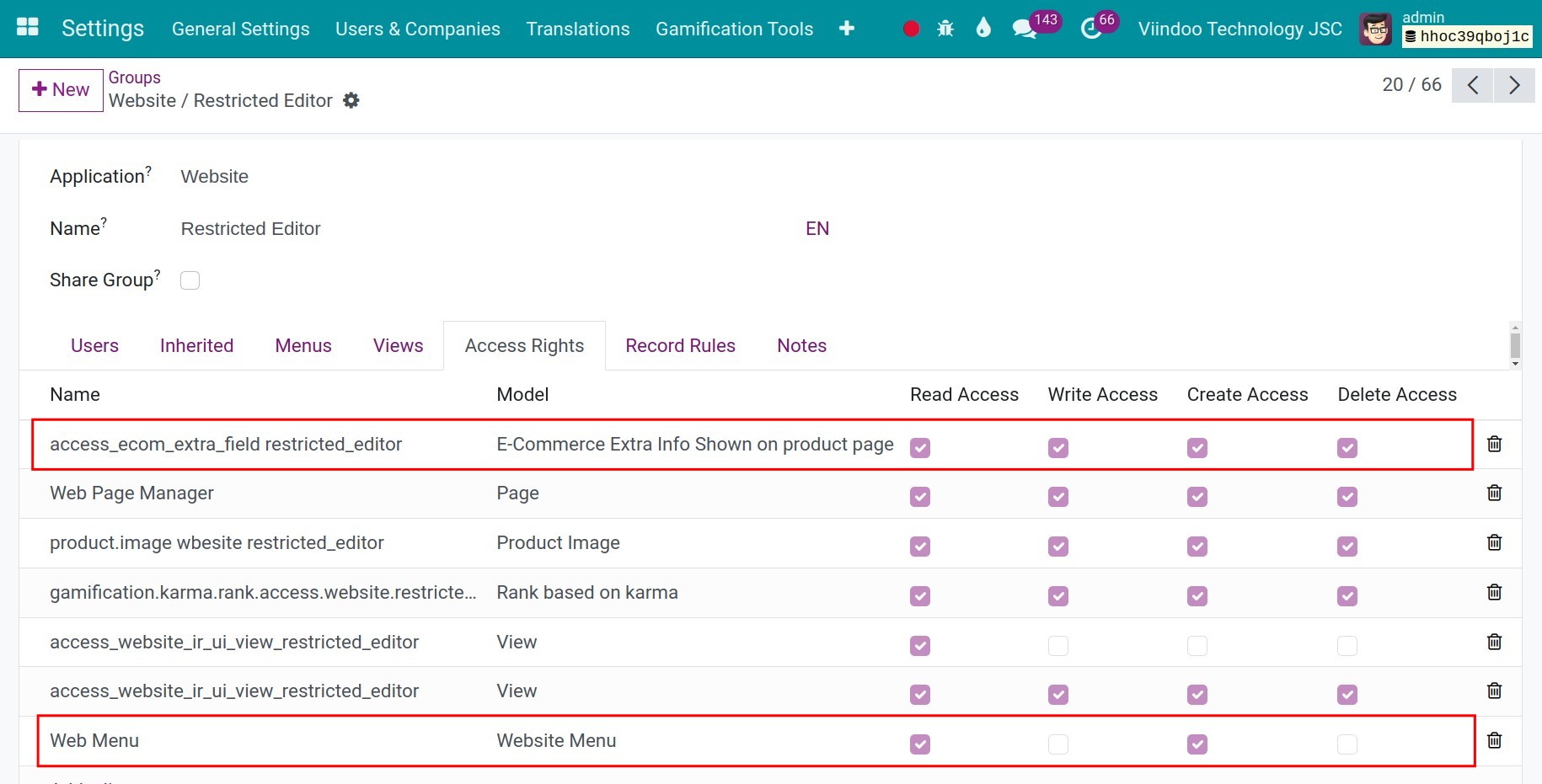1542x784 pixels.
Task: Delete access_ecom_extra_field restricted_editor row
Action: click(1494, 444)
